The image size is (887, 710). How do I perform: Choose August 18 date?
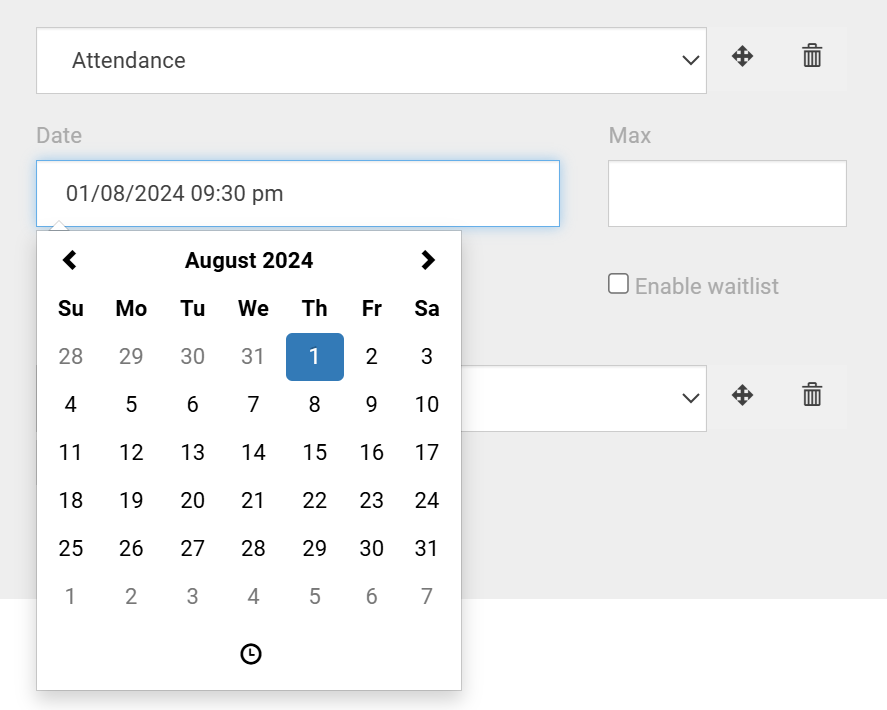(x=70, y=501)
